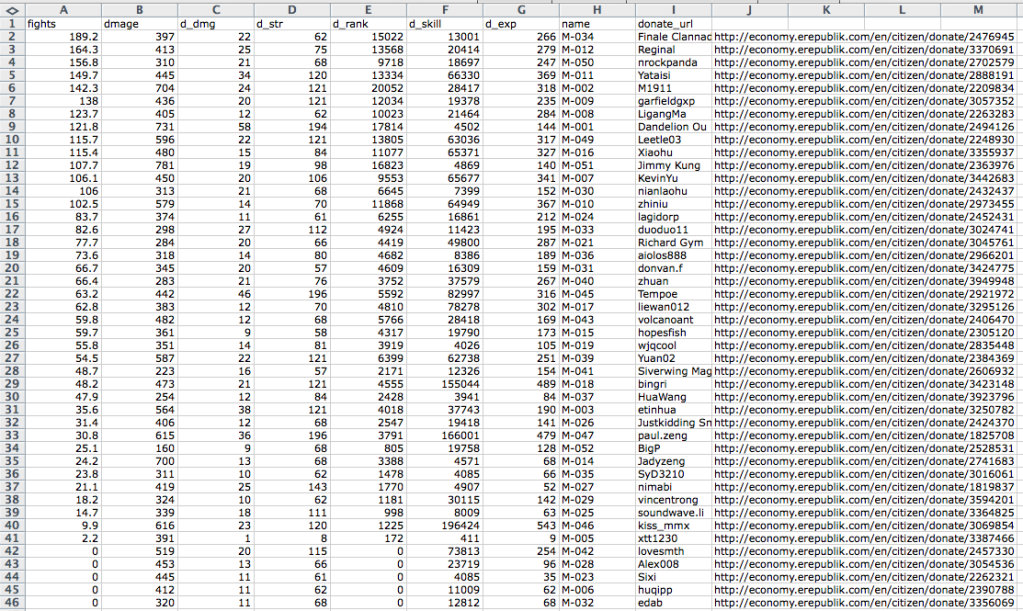
Task: Click the 'fights' header cell
Action: [x=63, y=22]
